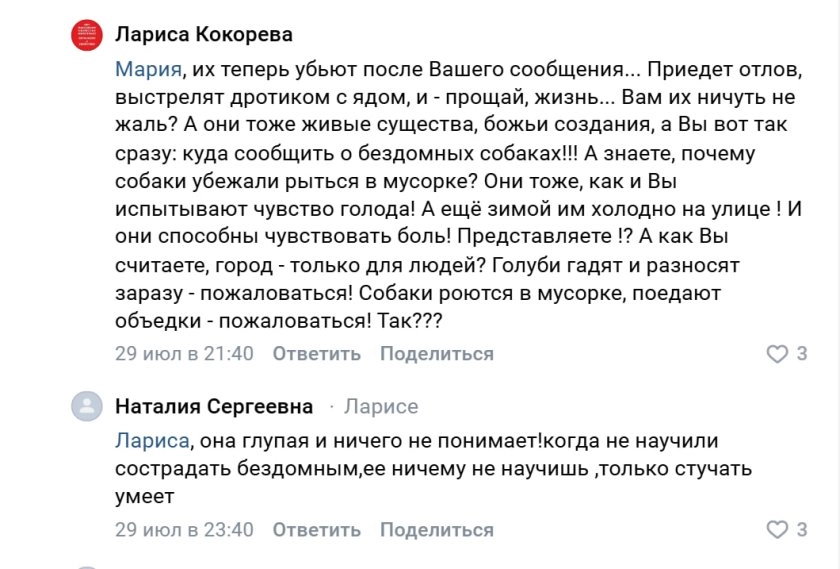Click the like count on Лариса Кокорева's comment

pyautogui.click(x=802, y=354)
